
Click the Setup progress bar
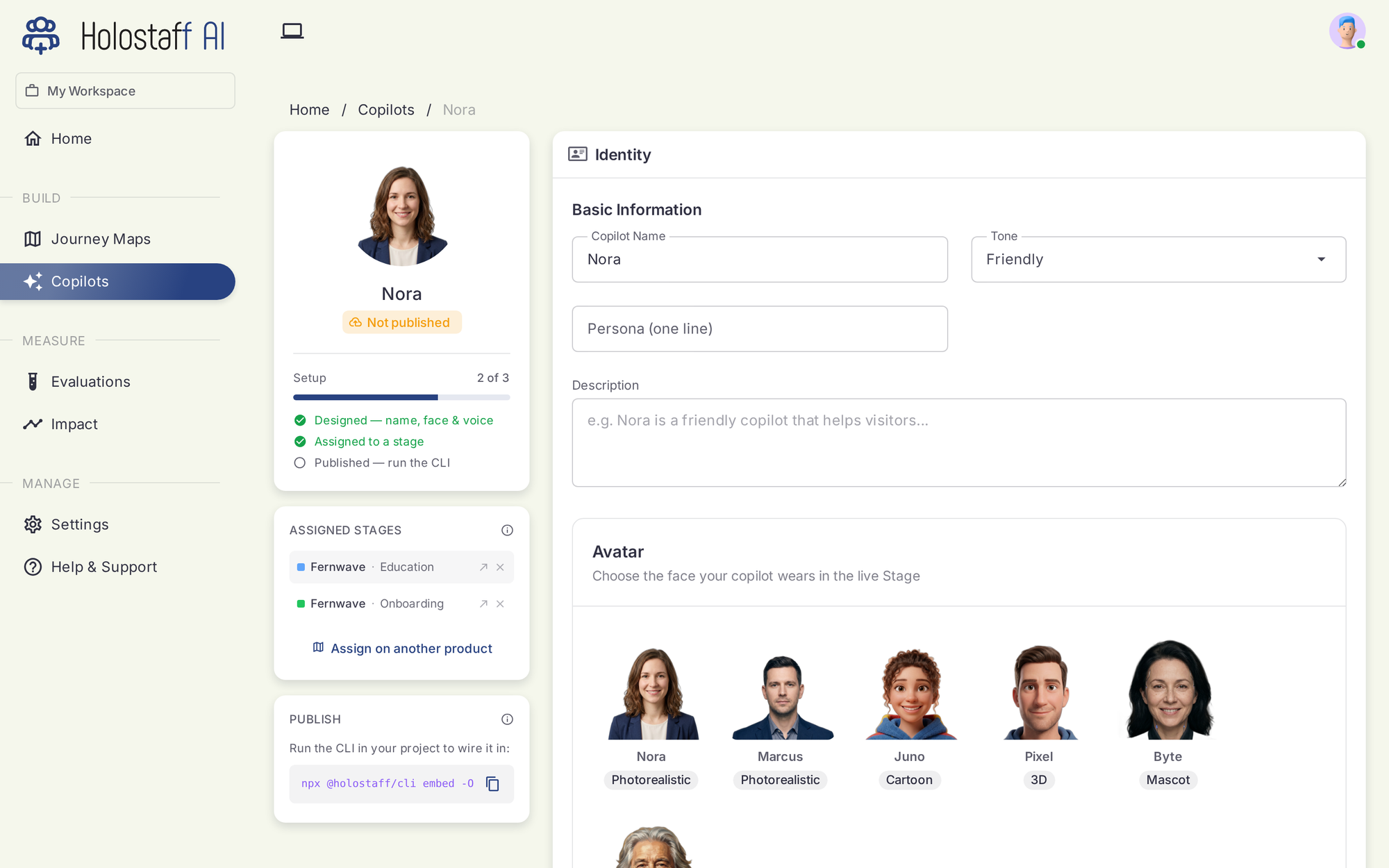tap(401, 397)
